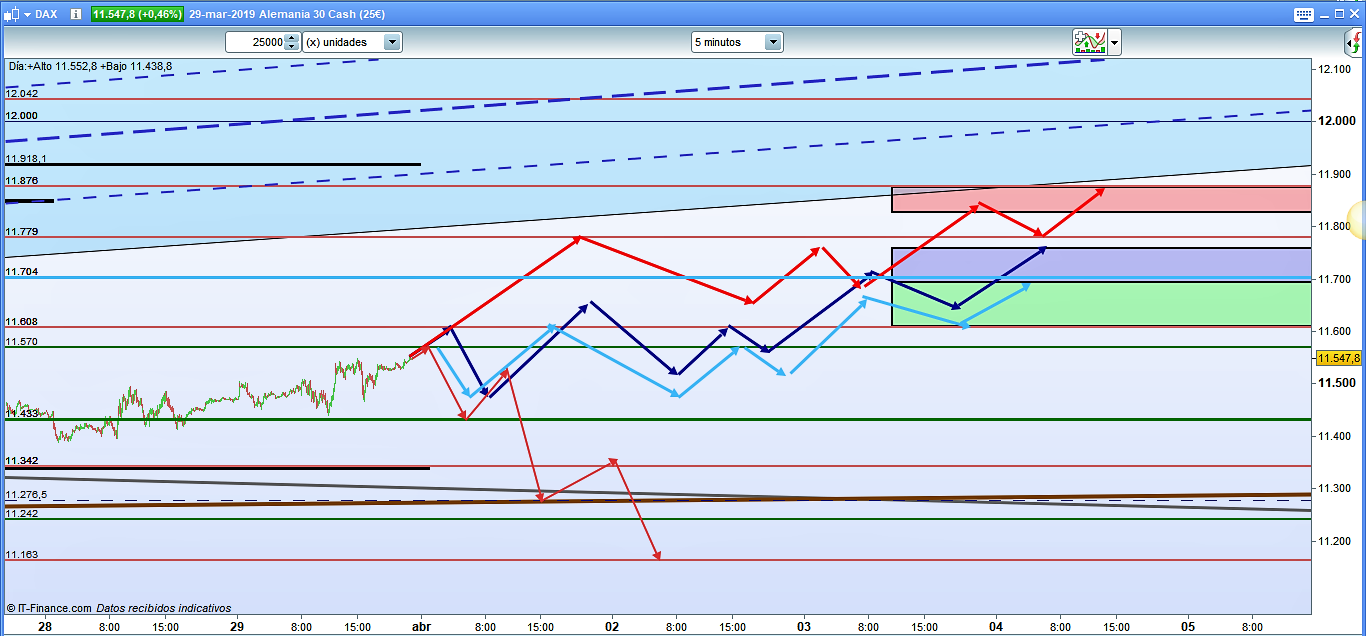
Task: Open the 5 minutos timeframe dropdown
Action: [x=772, y=42]
